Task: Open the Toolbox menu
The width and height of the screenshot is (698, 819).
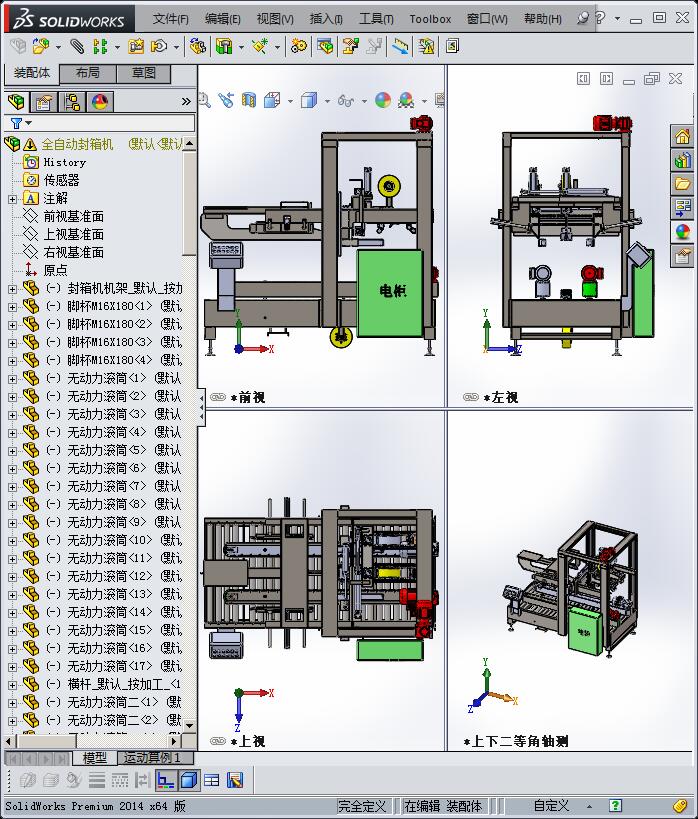Action: [x=430, y=19]
